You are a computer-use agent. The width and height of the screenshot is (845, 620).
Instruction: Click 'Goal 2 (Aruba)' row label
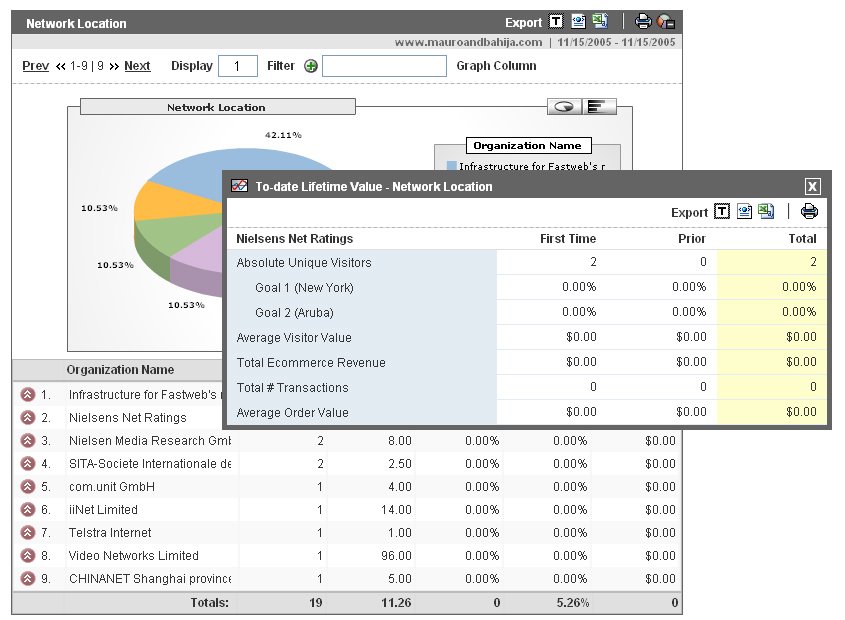[294, 313]
